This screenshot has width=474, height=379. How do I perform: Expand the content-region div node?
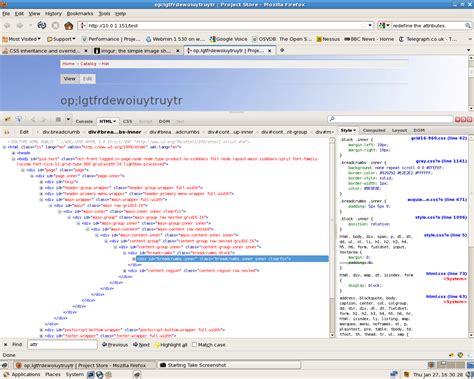click(125, 271)
